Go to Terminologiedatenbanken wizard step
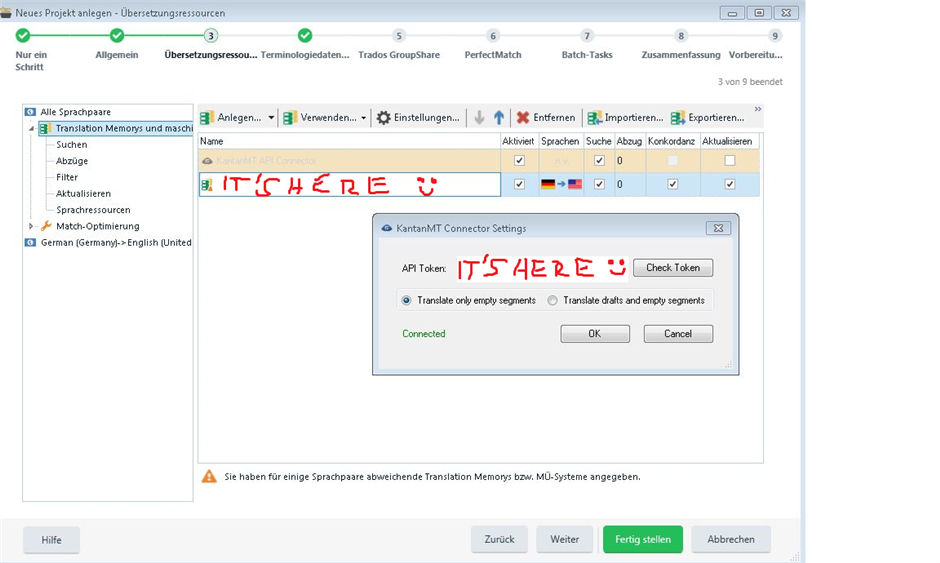The height and width of the screenshot is (563, 940). point(305,36)
